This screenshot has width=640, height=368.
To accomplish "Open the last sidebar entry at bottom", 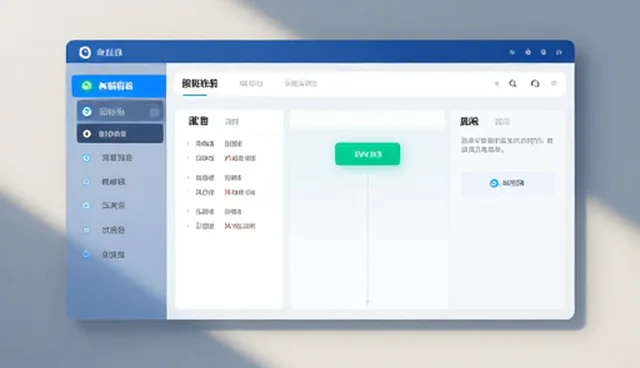I will (113, 255).
